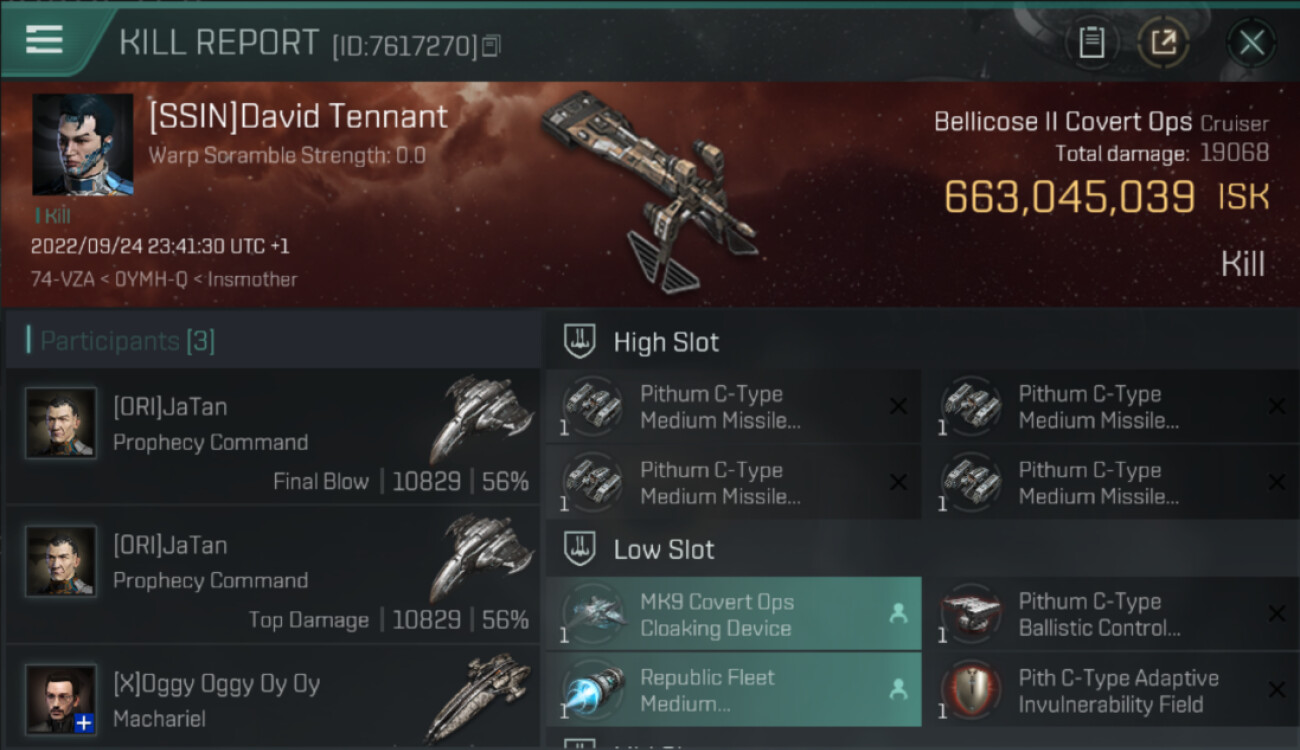Click the JaTan Top Damage participant entry
1300x750 pixels.
(273, 575)
